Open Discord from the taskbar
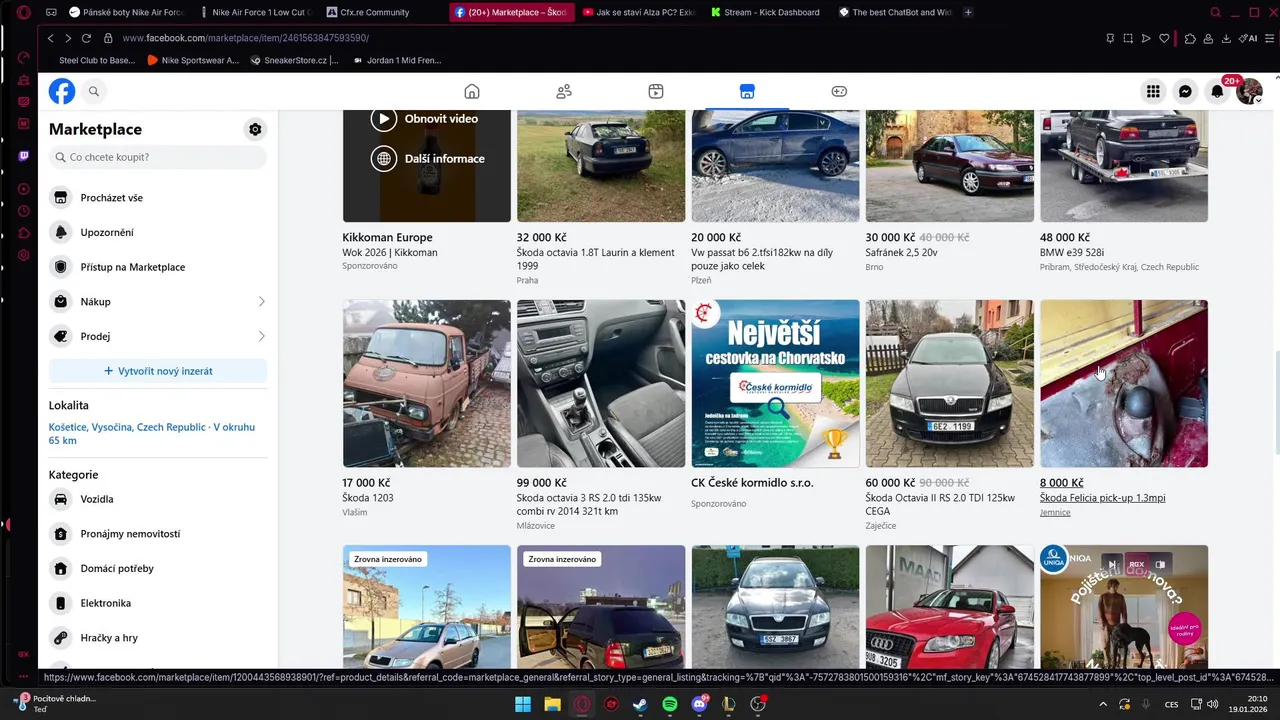The height and width of the screenshot is (720, 1280). pyautogui.click(x=699, y=704)
